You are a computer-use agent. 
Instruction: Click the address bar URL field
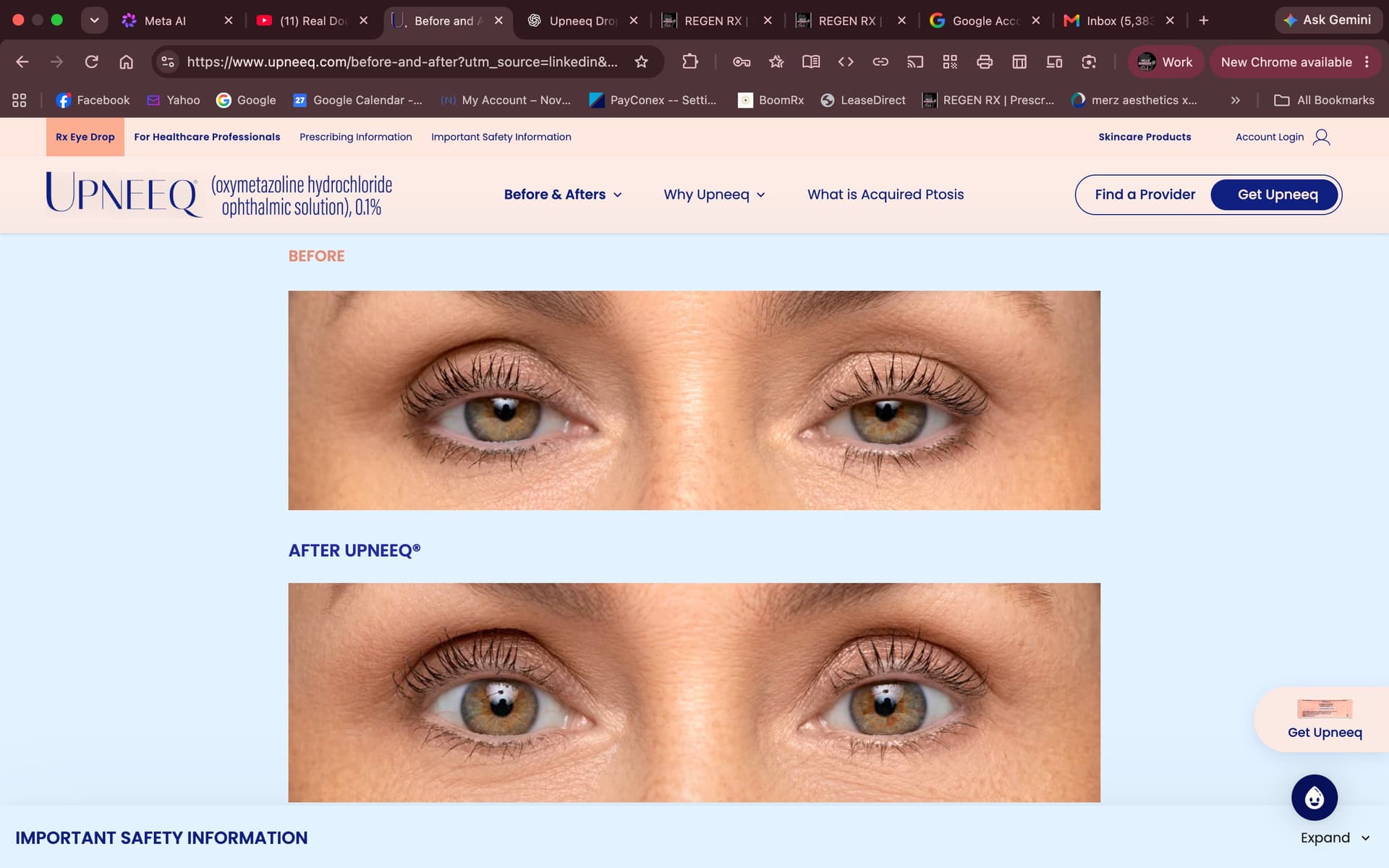402,62
